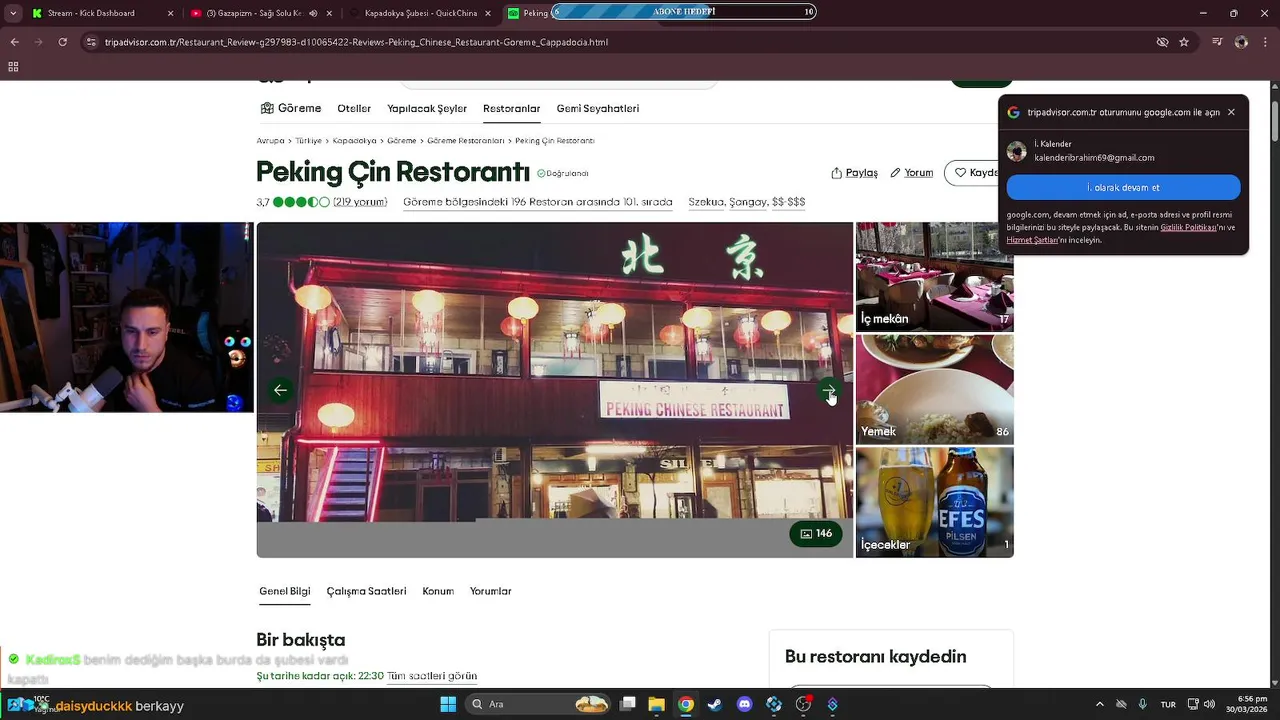Click TUR keyboard language indicator
This screenshot has width=1280, height=720.
pyautogui.click(x=1168, y=704)
